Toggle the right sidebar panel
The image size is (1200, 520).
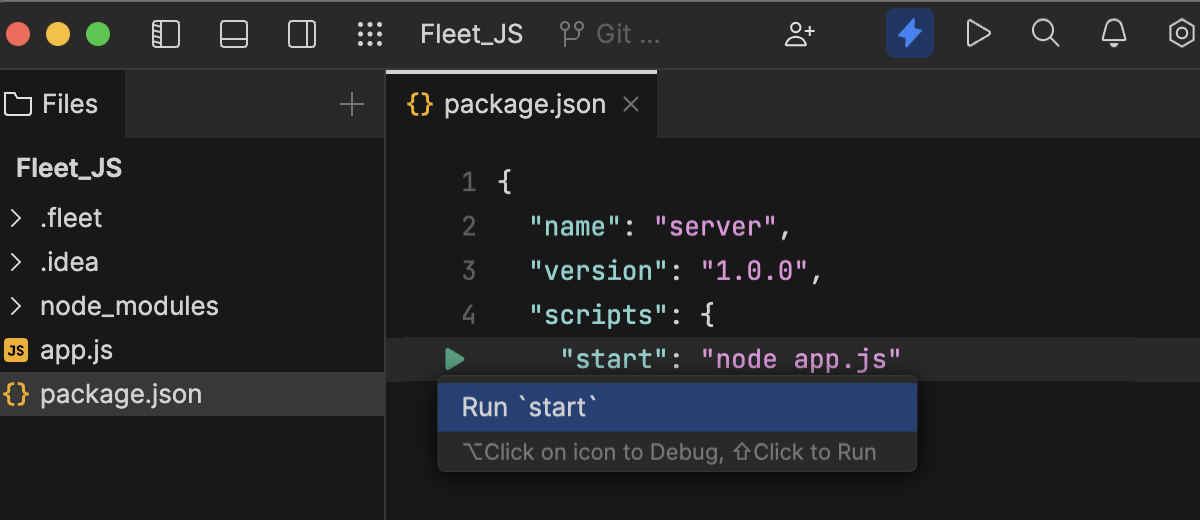pyautogui.click(x=302, y=34)
